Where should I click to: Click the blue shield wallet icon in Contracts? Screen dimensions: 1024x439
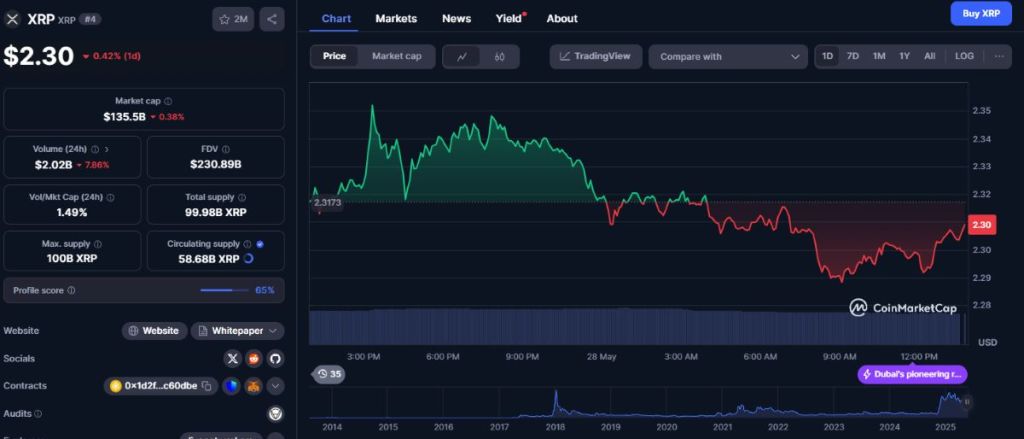tap(231, 385)
